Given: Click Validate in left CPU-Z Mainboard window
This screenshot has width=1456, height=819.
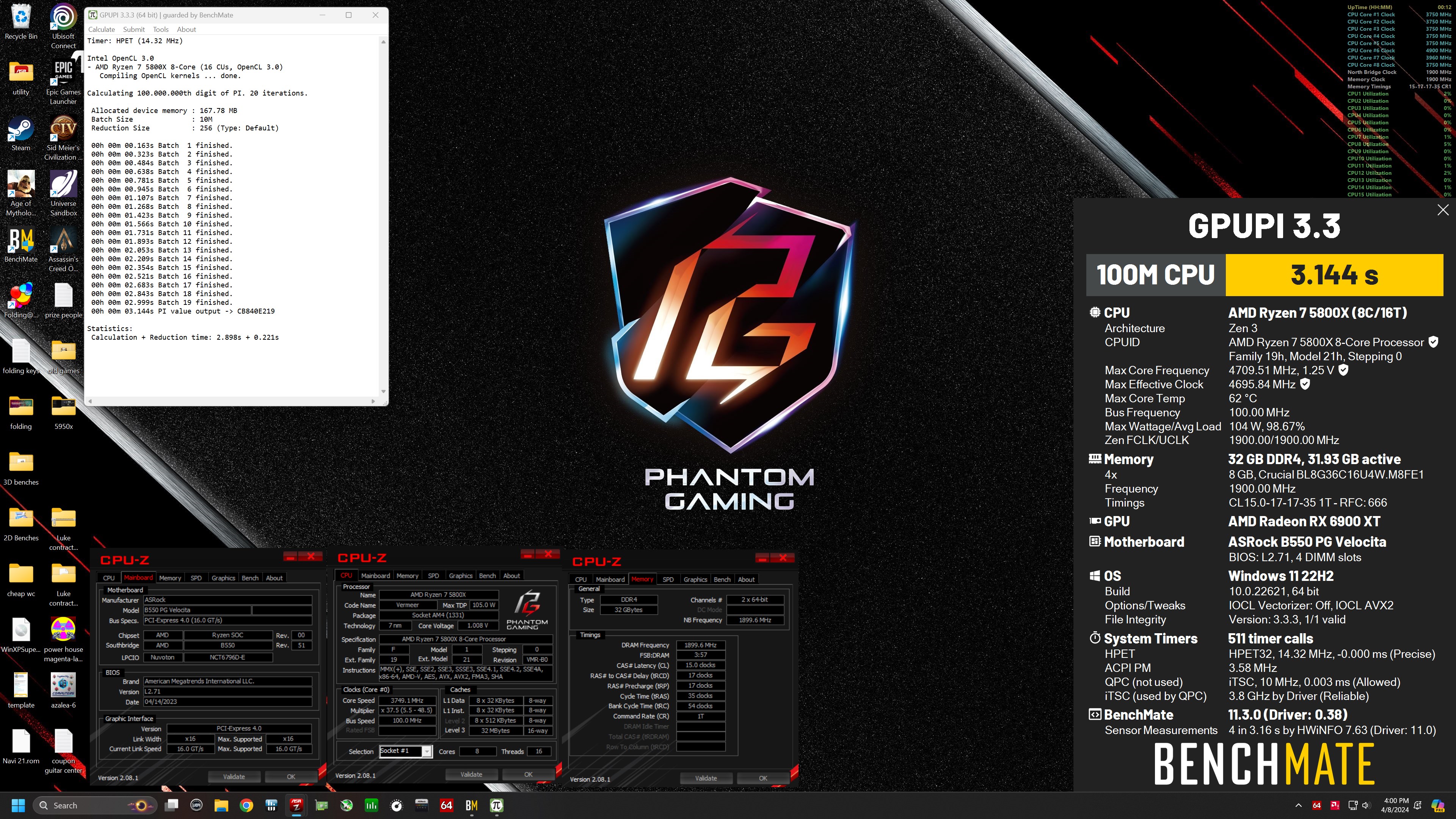Looking at the screenshot, I should (x=234, y=777).
